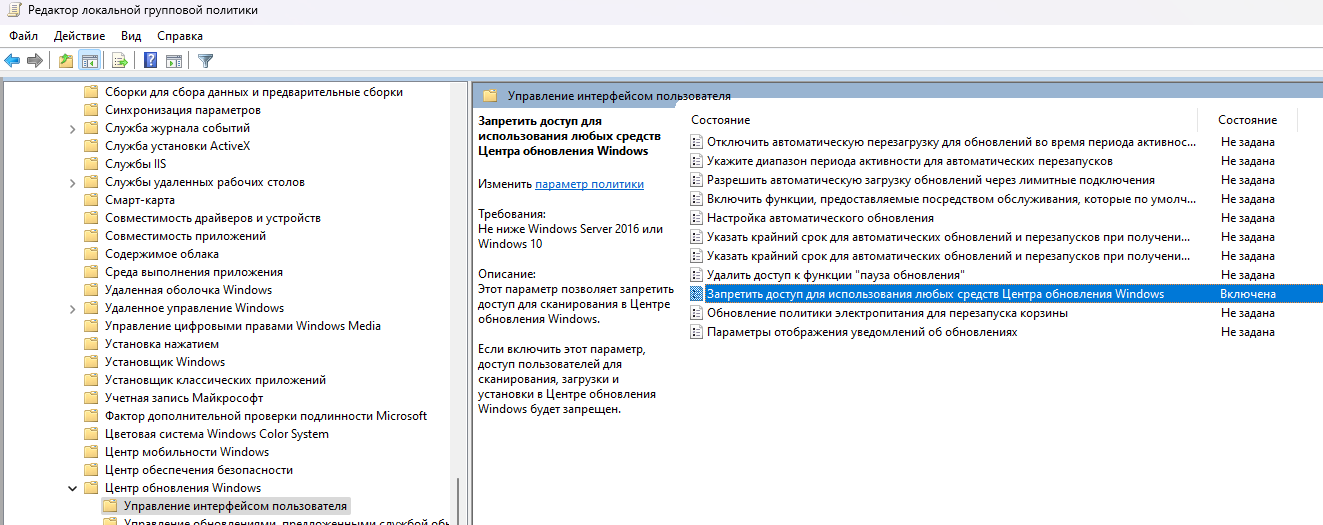This screenshot has width=1323, height=525.
Task: Click the policy icon of the highlighted Запретить доступ row
Action: (697, 294)
